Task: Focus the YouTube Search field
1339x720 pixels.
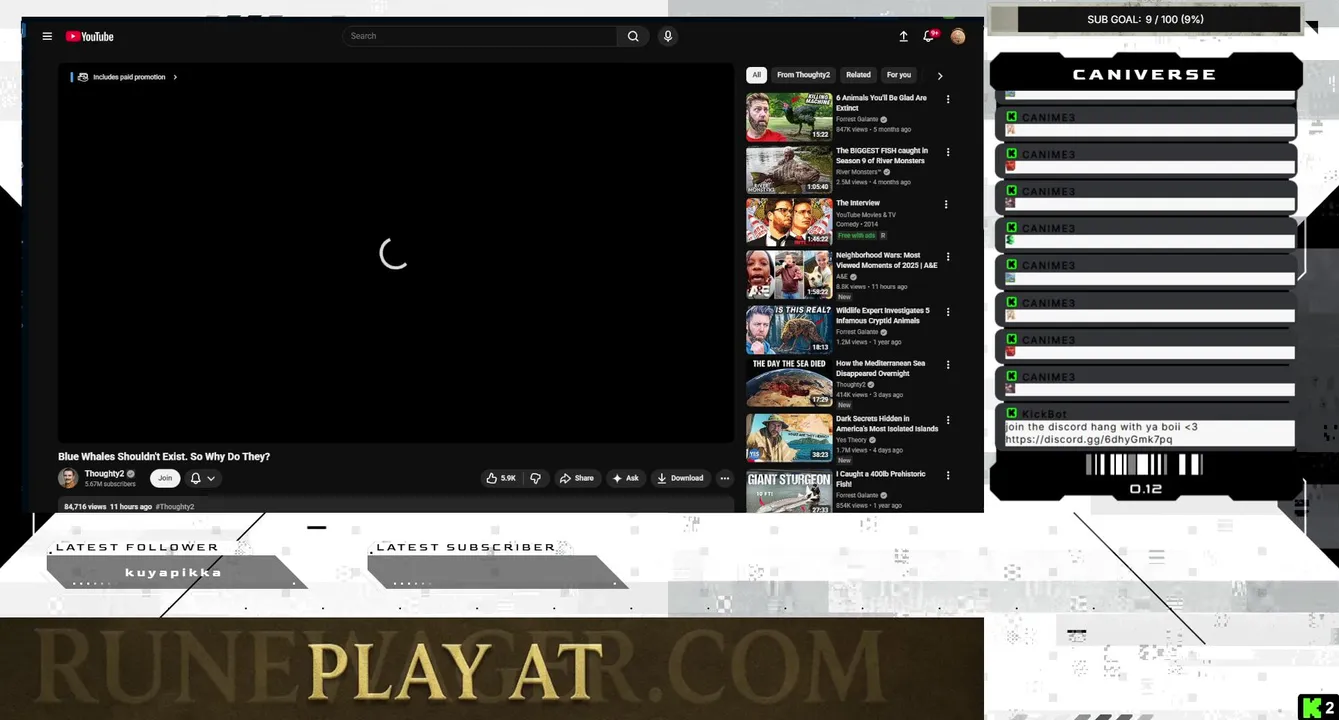Action: tap(480, 36)
